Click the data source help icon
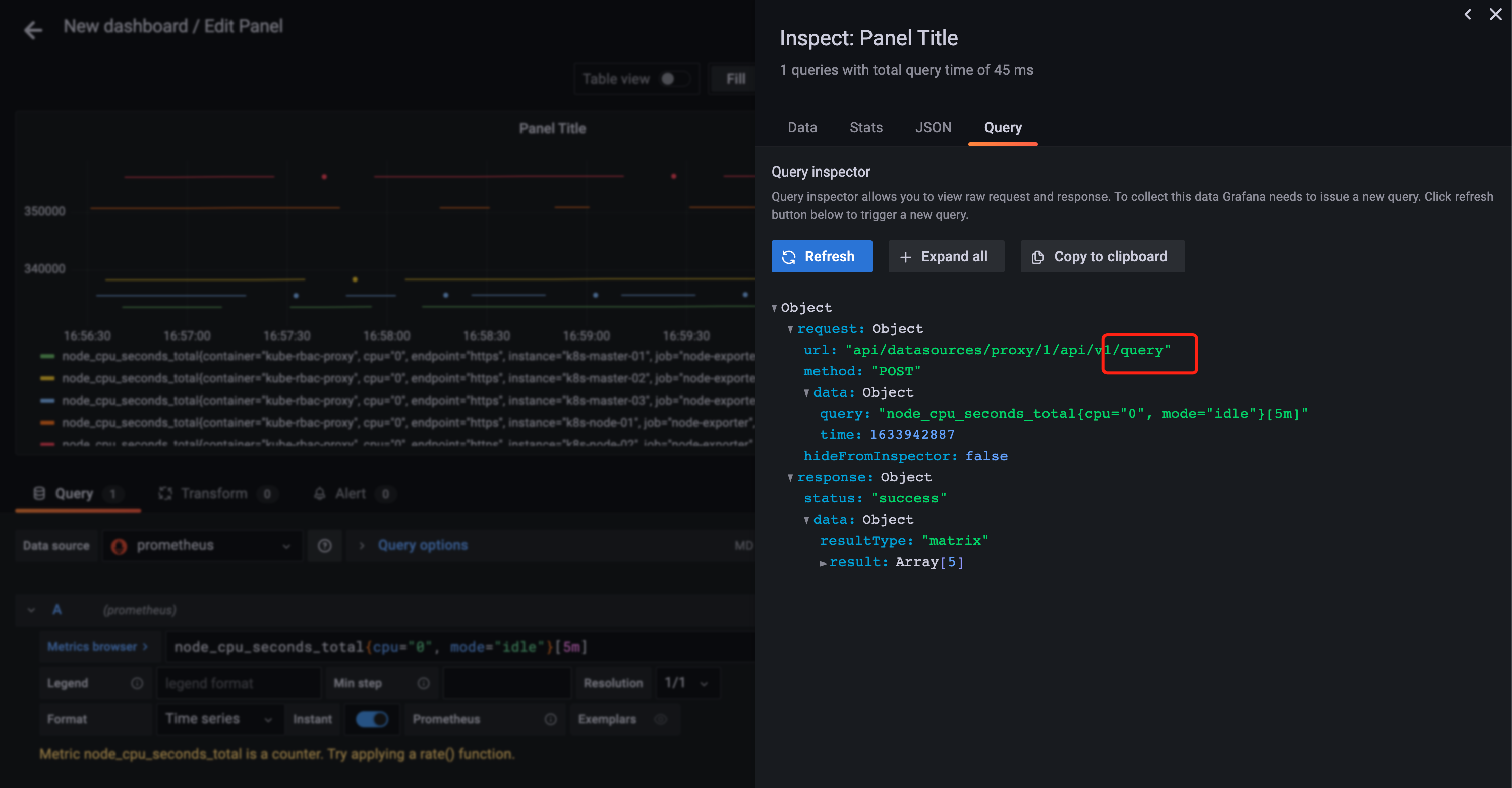This screenshot has height=788, width=1512. click(325, 546)
